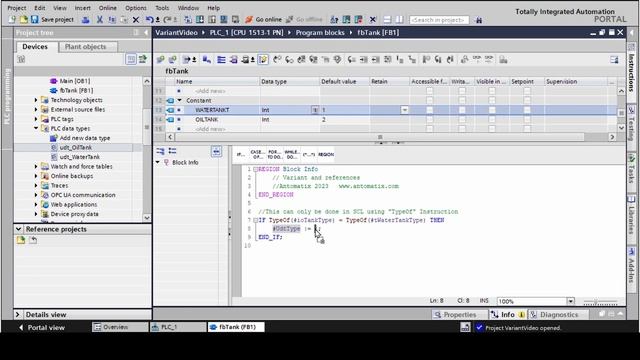Toggle Setpoint checkbox in OILTANK row
Screen dimensions: 640x360
point(527,119)
